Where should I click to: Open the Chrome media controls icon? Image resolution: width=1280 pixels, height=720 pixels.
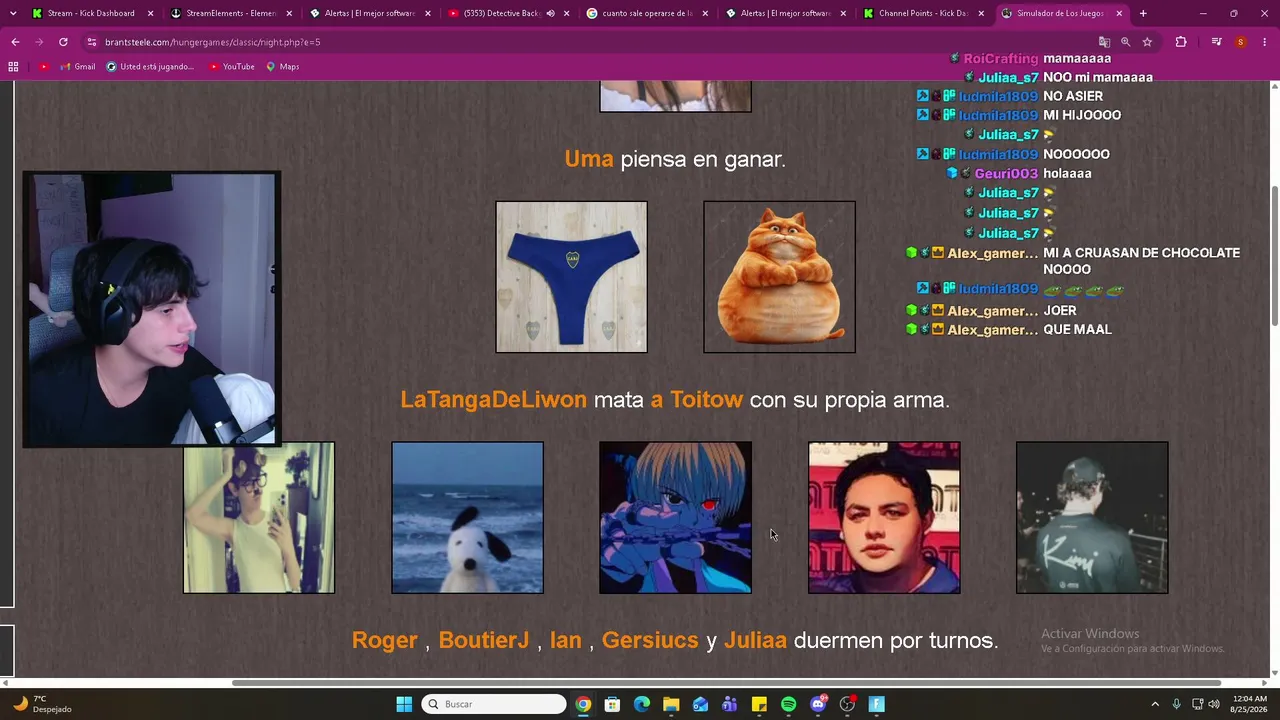coord(1216,42)
